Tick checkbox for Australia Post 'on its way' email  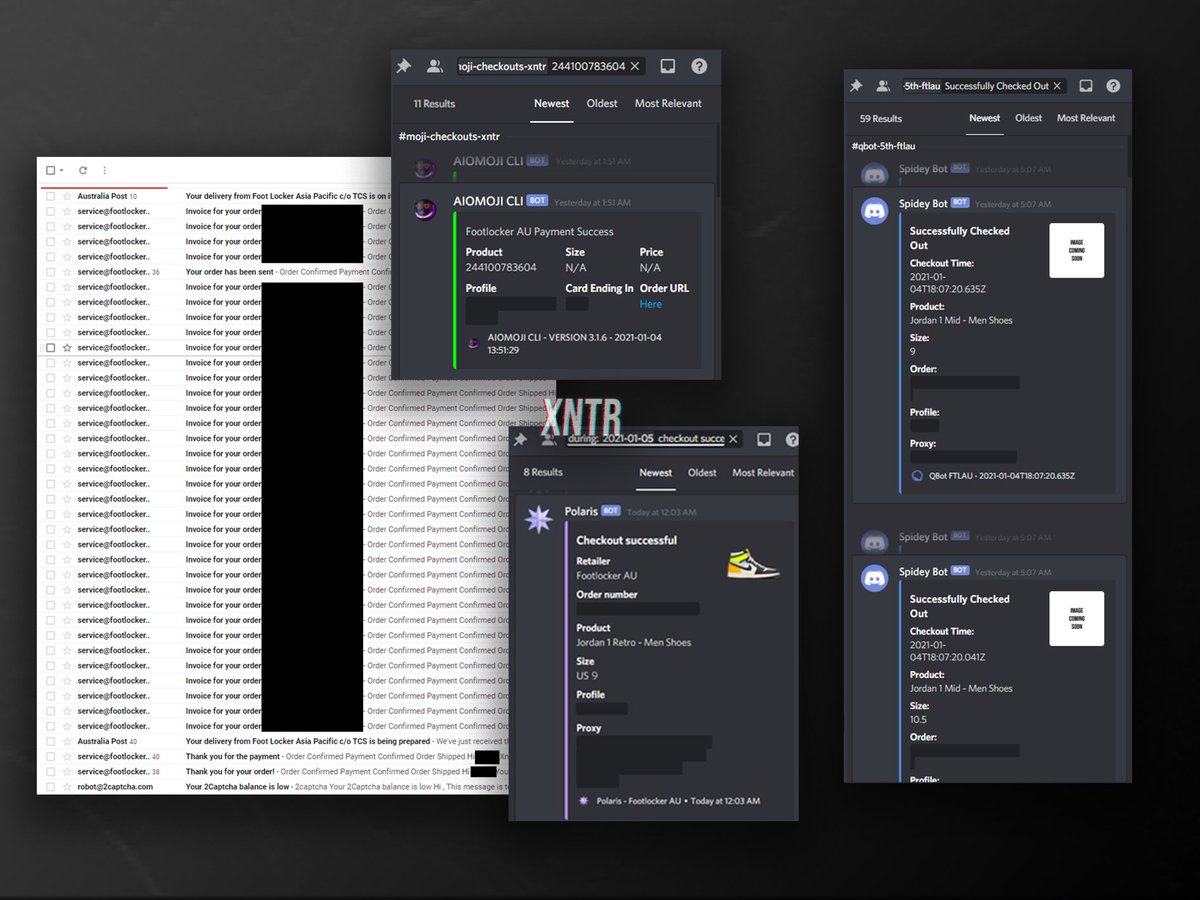tap(51, 196)
